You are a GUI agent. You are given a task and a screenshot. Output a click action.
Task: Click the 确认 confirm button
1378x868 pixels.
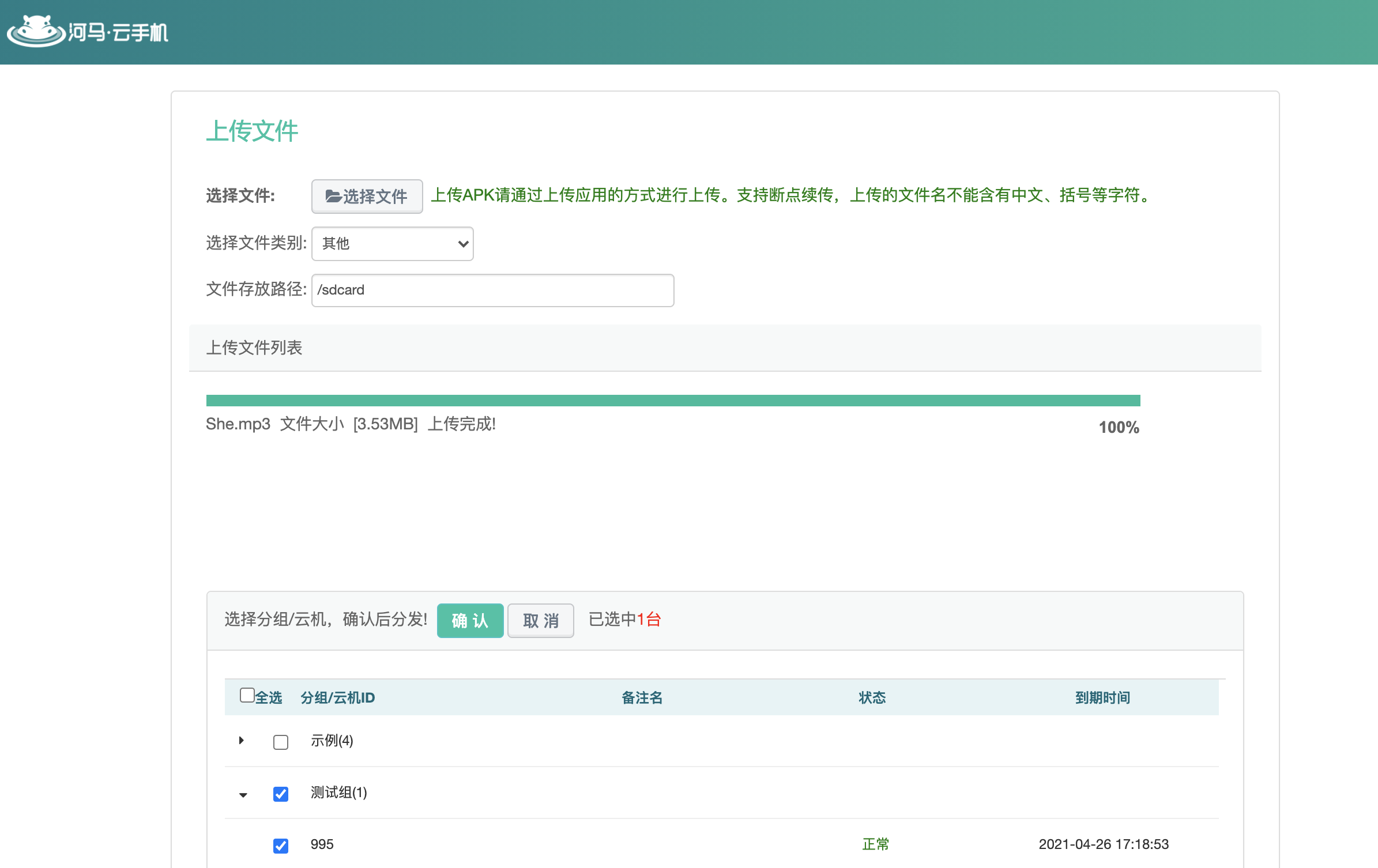[470, 621]
